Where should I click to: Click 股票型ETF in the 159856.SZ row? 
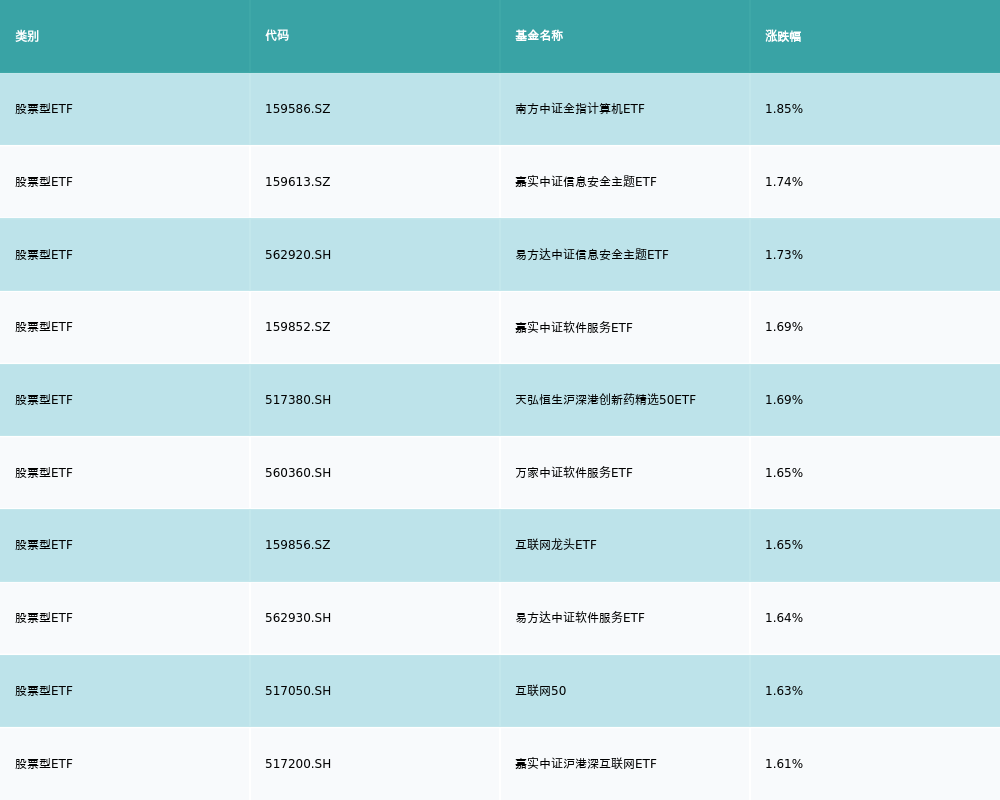pos(44,545)
